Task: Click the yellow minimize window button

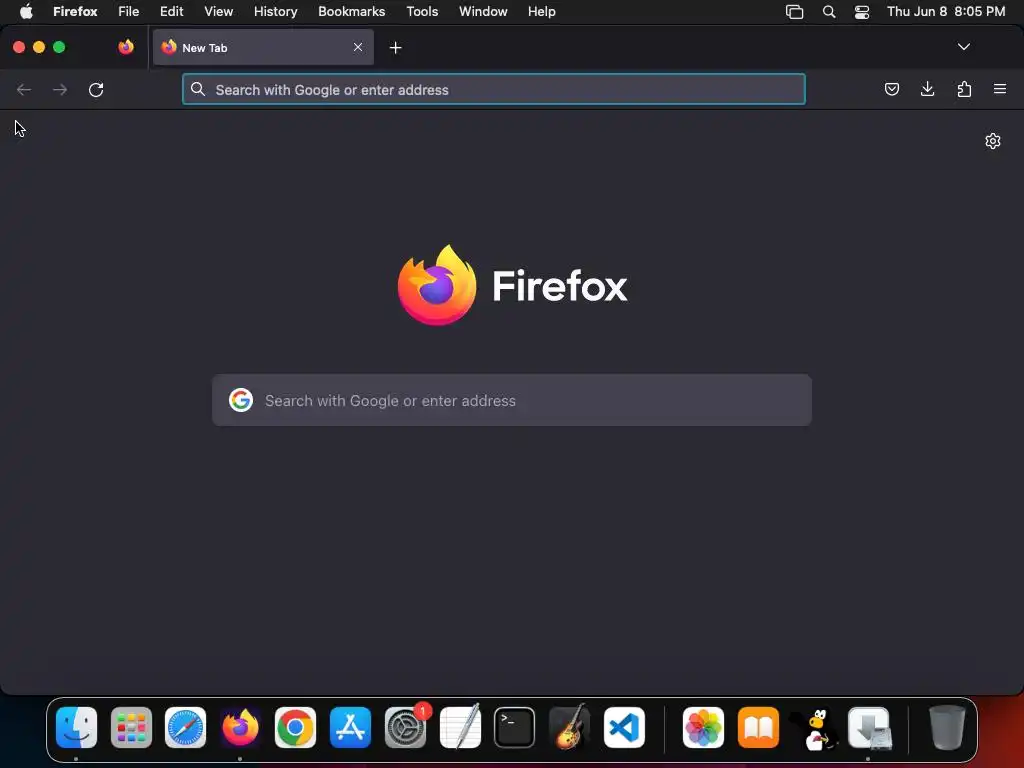Action: click(x=39, y=47)
